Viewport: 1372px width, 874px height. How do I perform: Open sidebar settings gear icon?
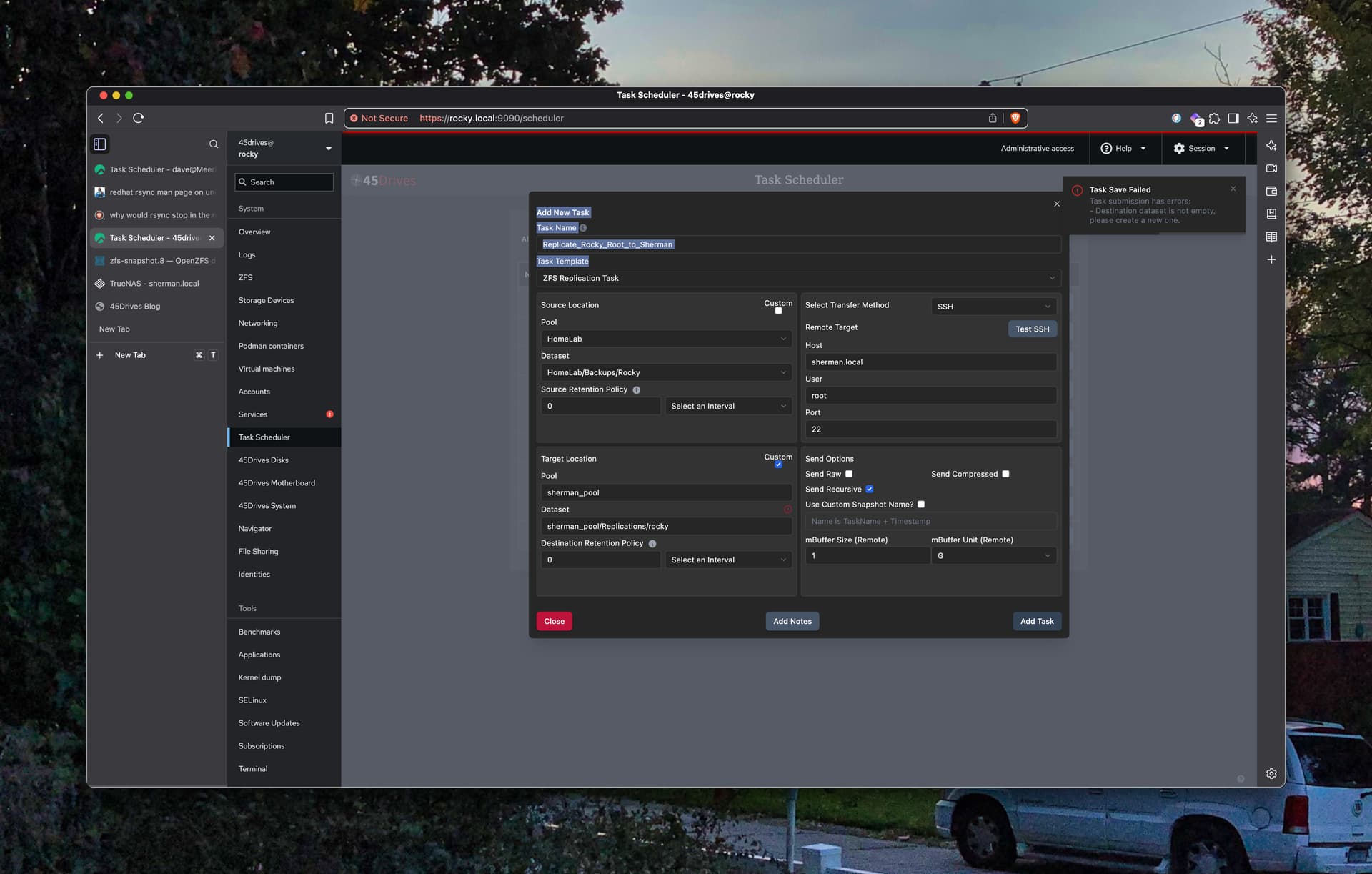pos(1271,773)
